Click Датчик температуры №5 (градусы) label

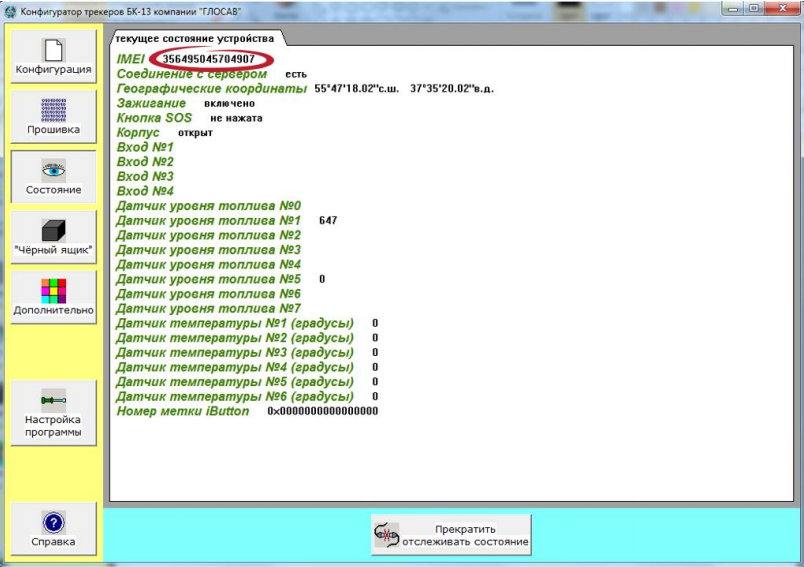click(235, 382)
